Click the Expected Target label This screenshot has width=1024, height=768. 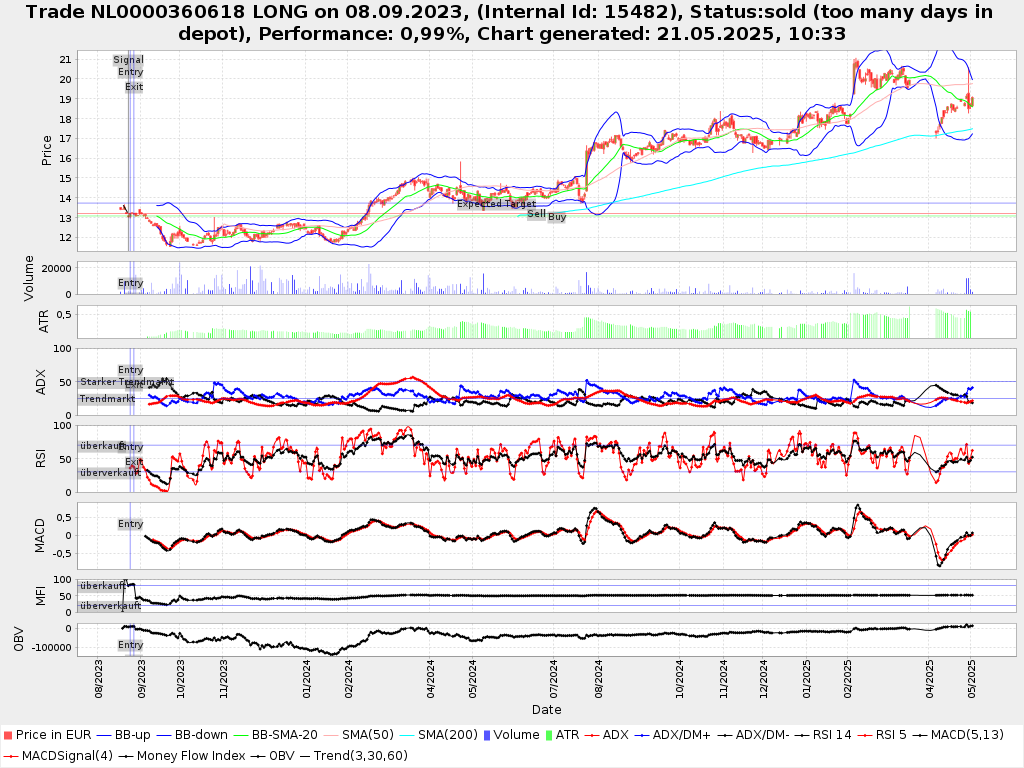[496, 203]
